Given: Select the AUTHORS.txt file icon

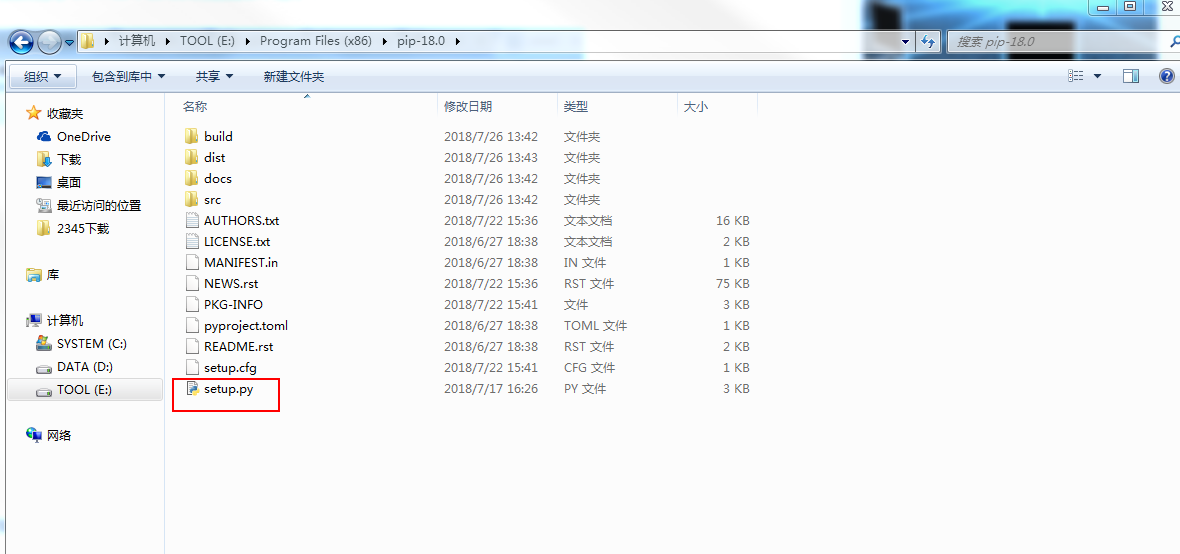Looking at the screenshot, I should pos(192,221).
